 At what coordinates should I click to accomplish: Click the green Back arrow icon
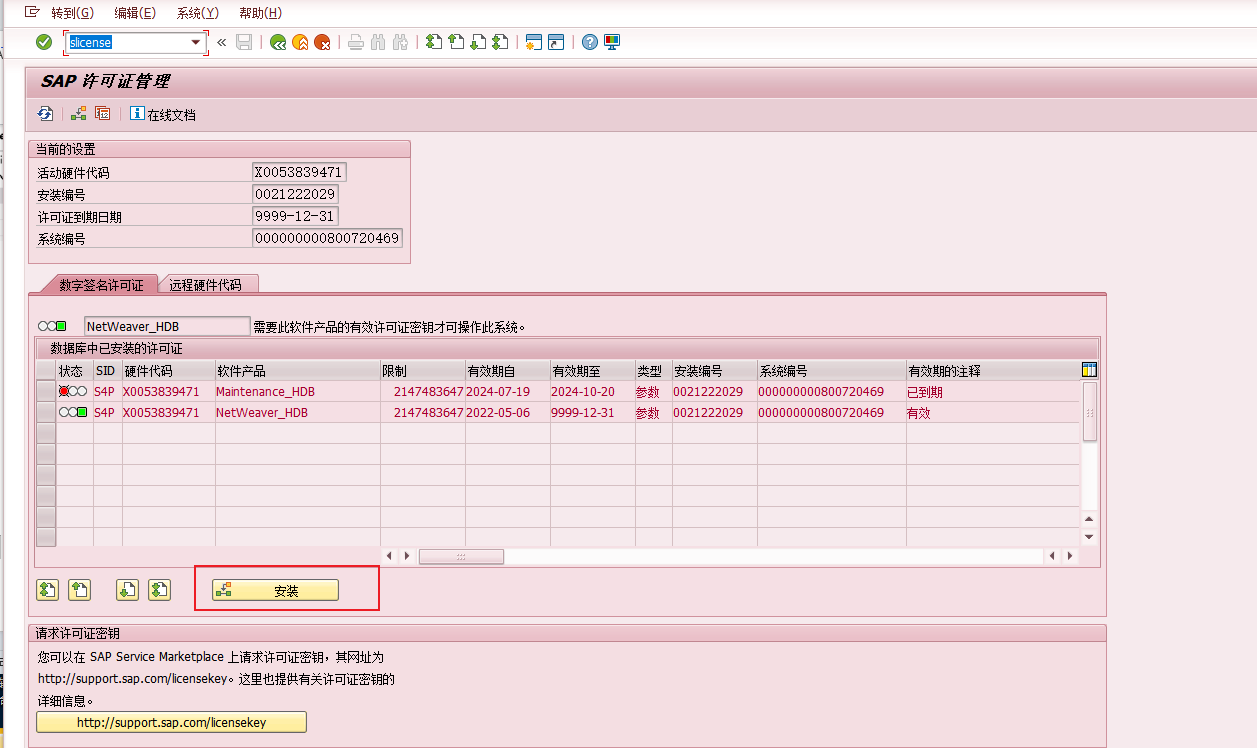point(278,42)
